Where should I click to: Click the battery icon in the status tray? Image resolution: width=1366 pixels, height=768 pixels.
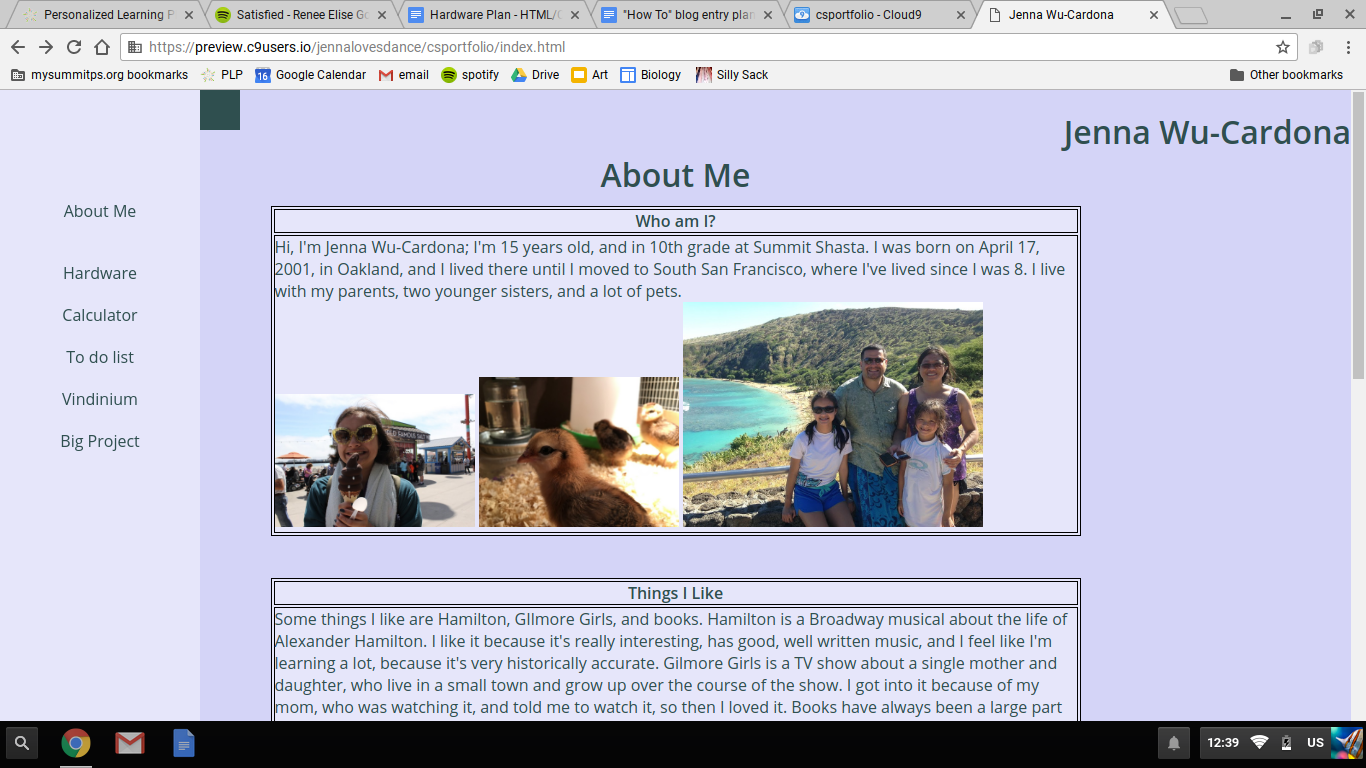click(x=1286, y=743)
